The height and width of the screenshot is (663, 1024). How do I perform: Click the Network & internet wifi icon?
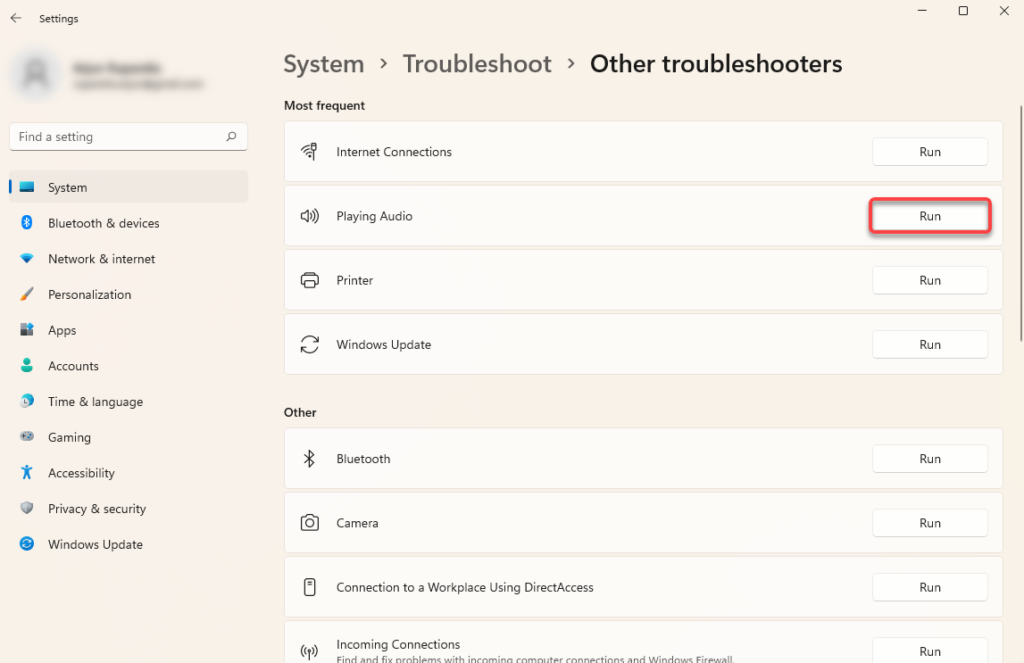27,259
